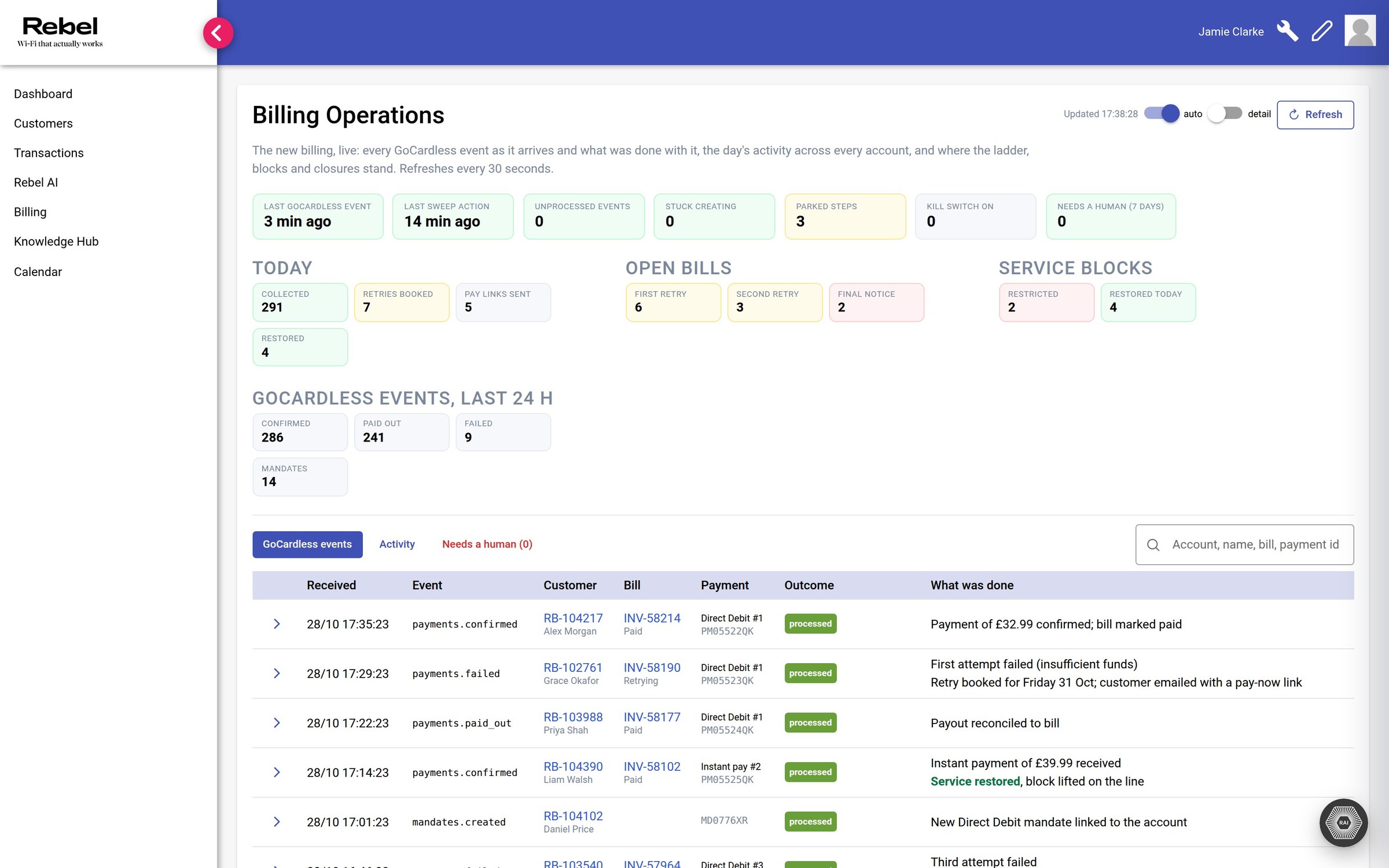Click the Restricted service blocks card
Screen dimensions: 1389x868
1046,302
